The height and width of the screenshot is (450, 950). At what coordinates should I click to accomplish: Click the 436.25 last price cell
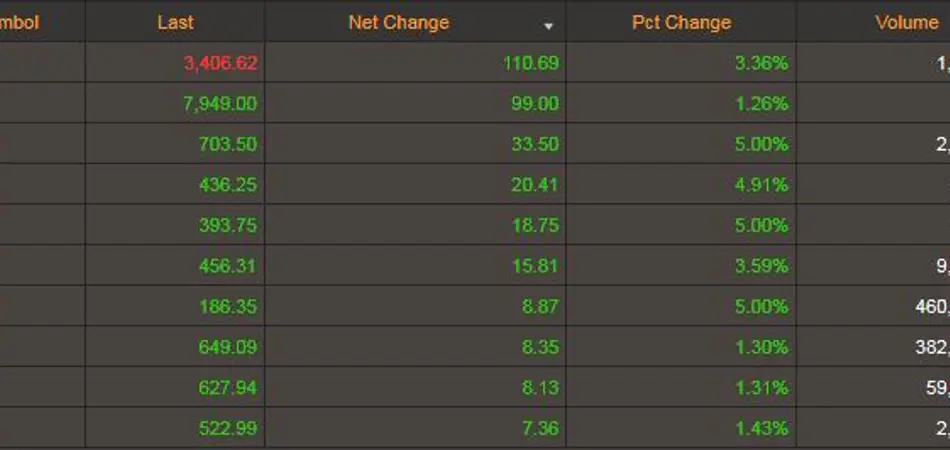pyautogui.click(x=227, y=185)
